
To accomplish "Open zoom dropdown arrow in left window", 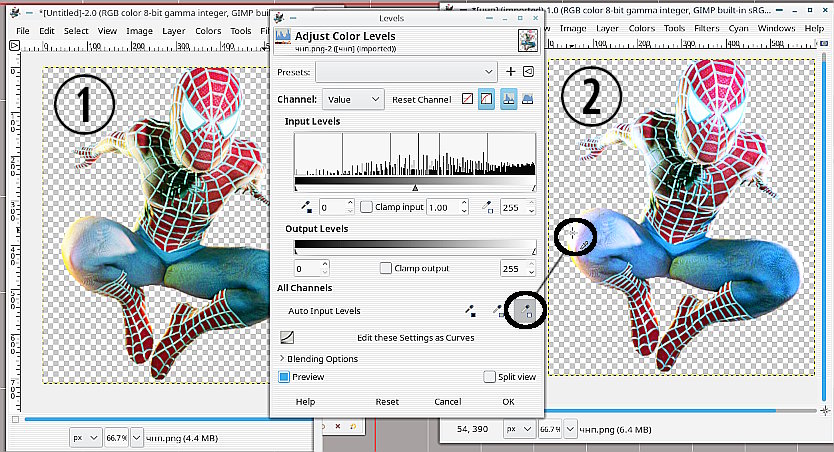I will click(137, 438).
